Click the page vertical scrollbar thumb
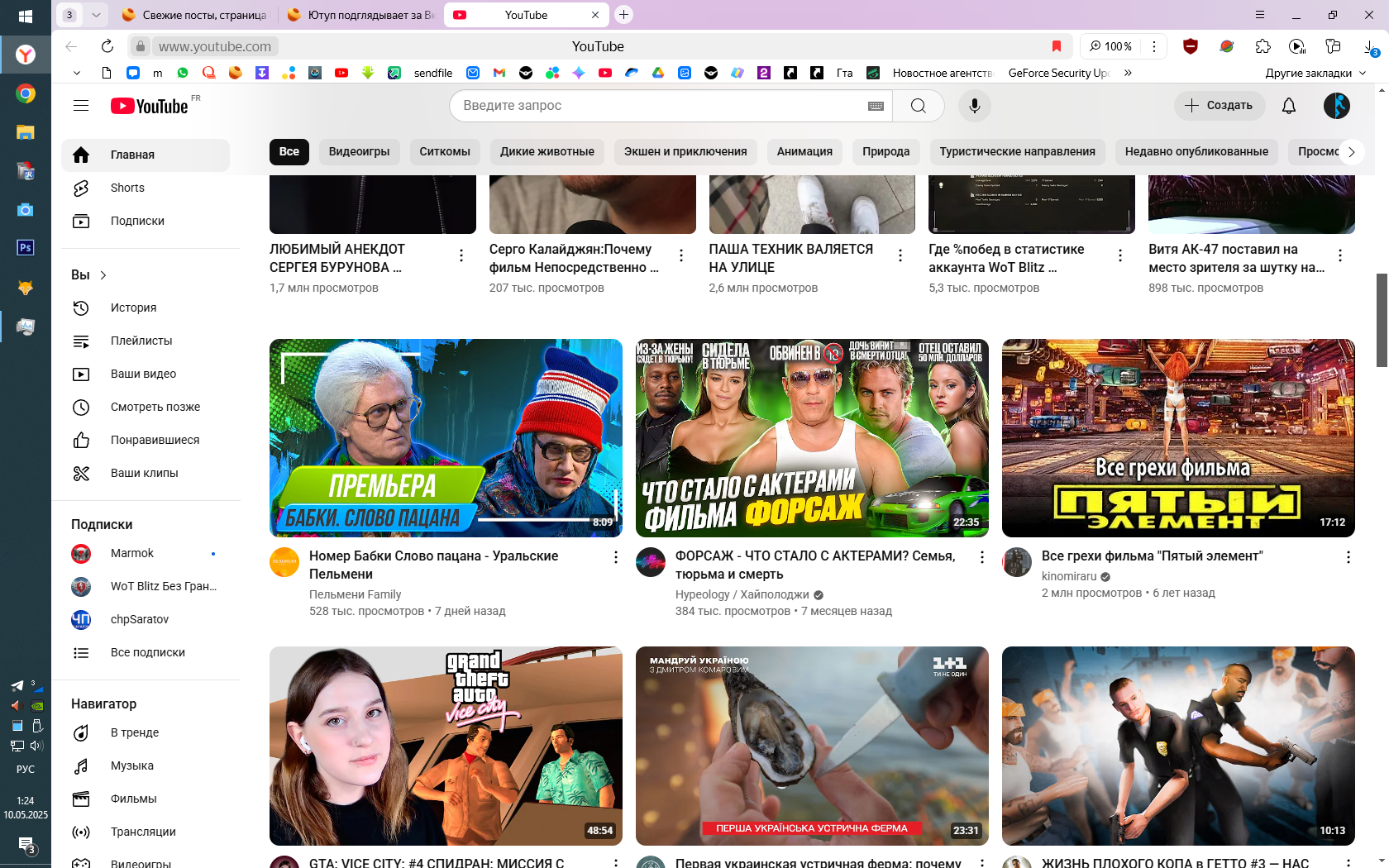1389x868 pixels. click(1382, 319)
